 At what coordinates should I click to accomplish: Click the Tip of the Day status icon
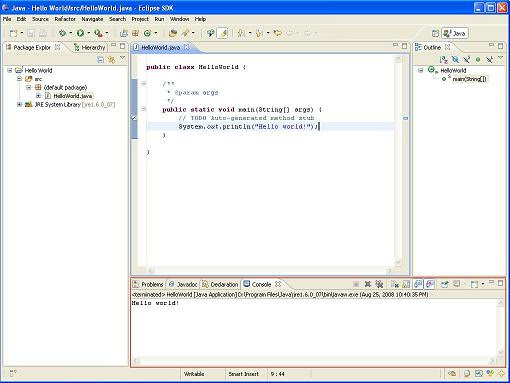click(467, 374)
